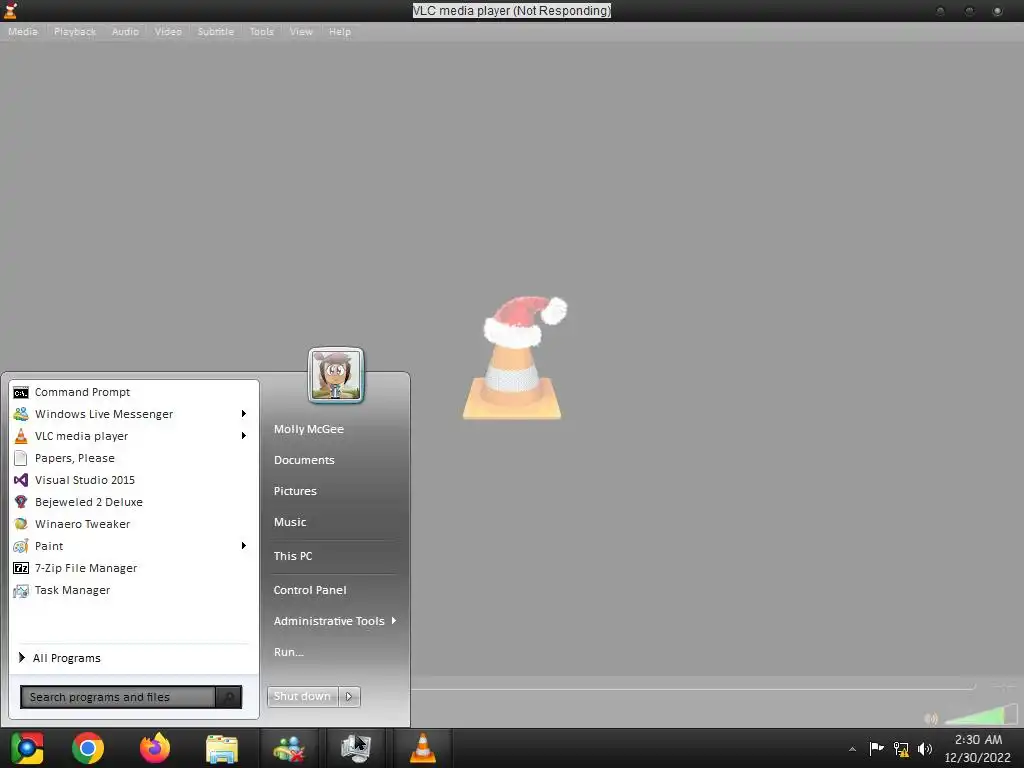Open Action Center flag icon
The height and width of the screenshot is (768, 1024).
click(876, 748)
